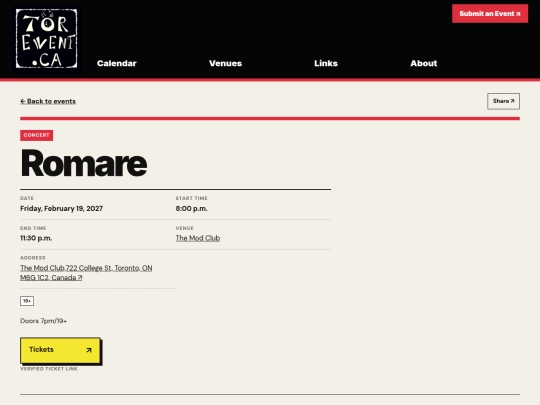Screen dimensions: 540x405
Task: Click the arrow icon on Tickets button
Action: [x=89, y=350]
